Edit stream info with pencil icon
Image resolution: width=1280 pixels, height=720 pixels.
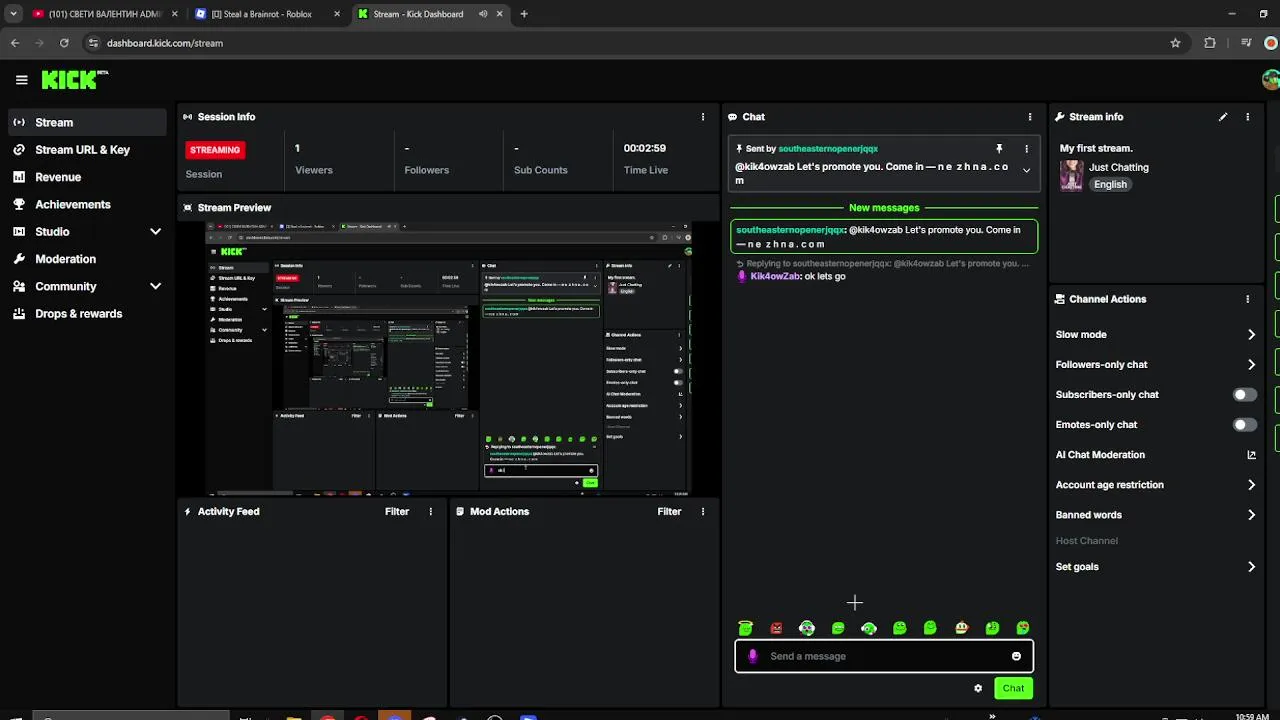[x=1223, y=117]
